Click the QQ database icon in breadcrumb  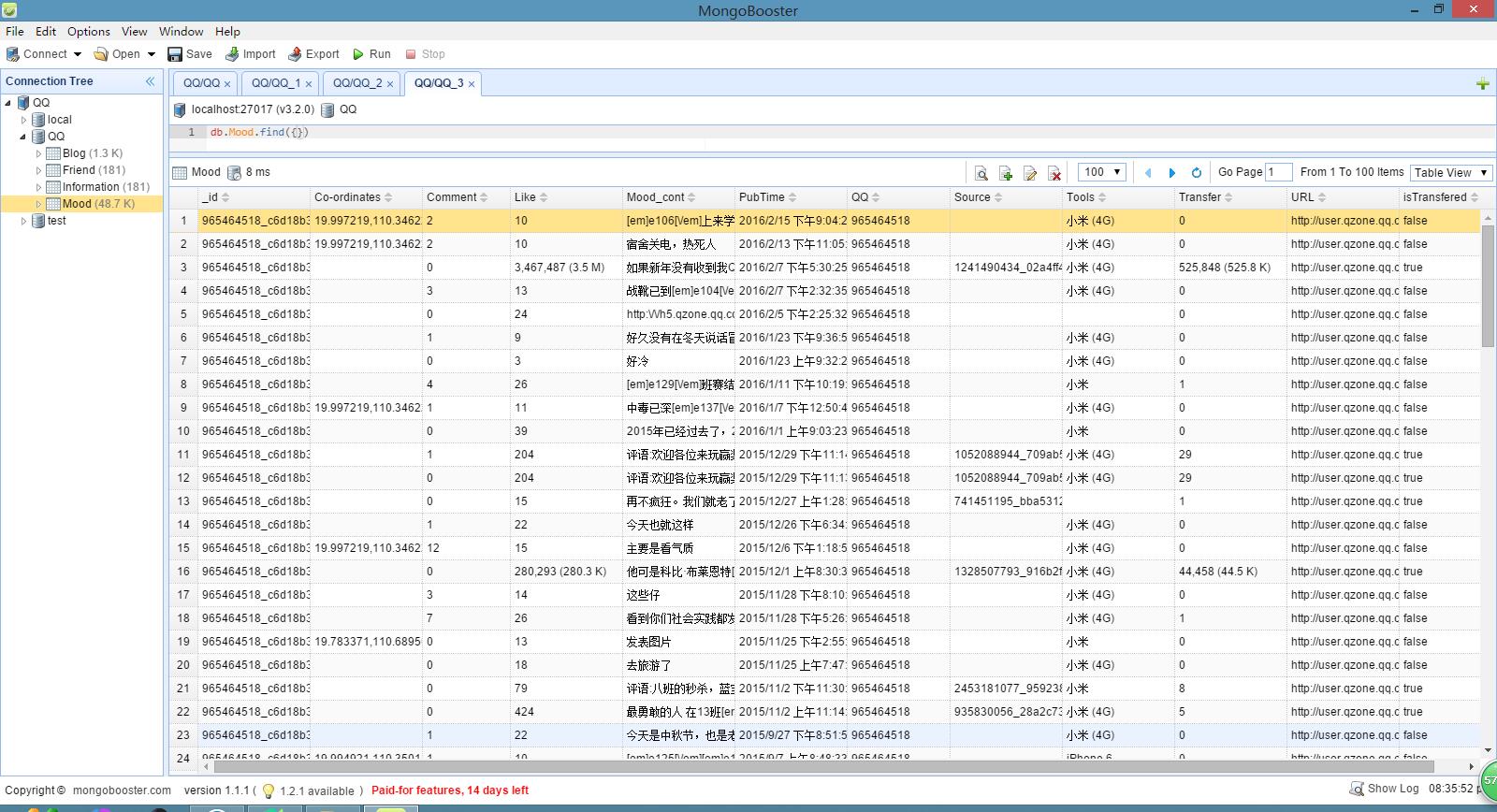point(327,110)
